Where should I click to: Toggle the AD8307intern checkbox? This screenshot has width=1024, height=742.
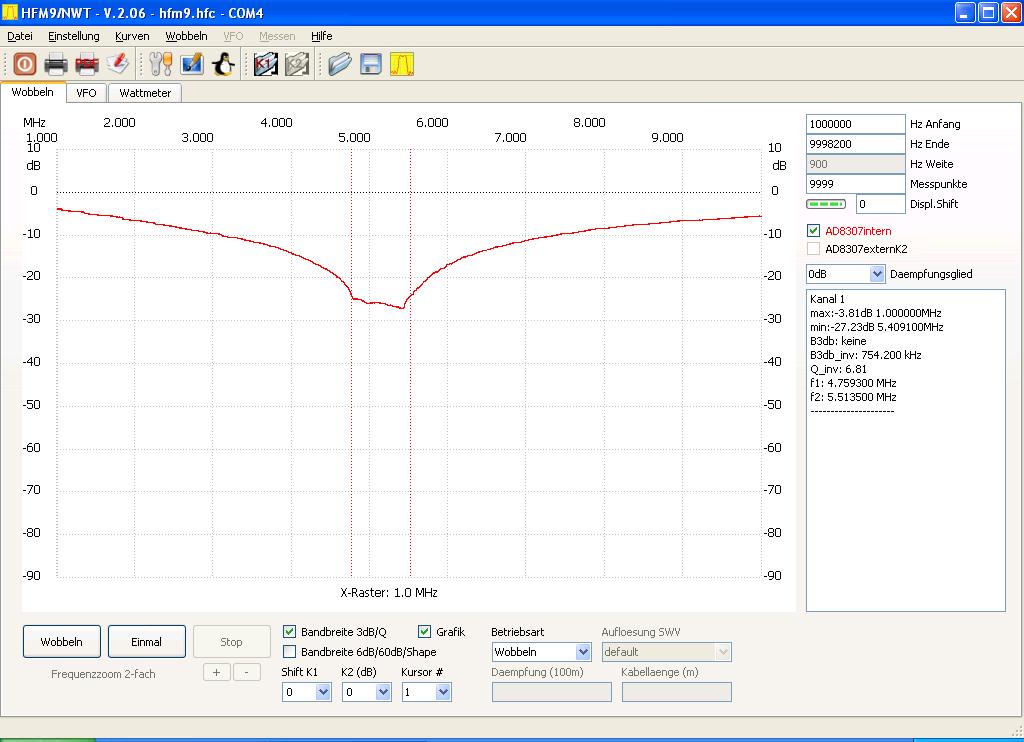(x=813, y=231)
